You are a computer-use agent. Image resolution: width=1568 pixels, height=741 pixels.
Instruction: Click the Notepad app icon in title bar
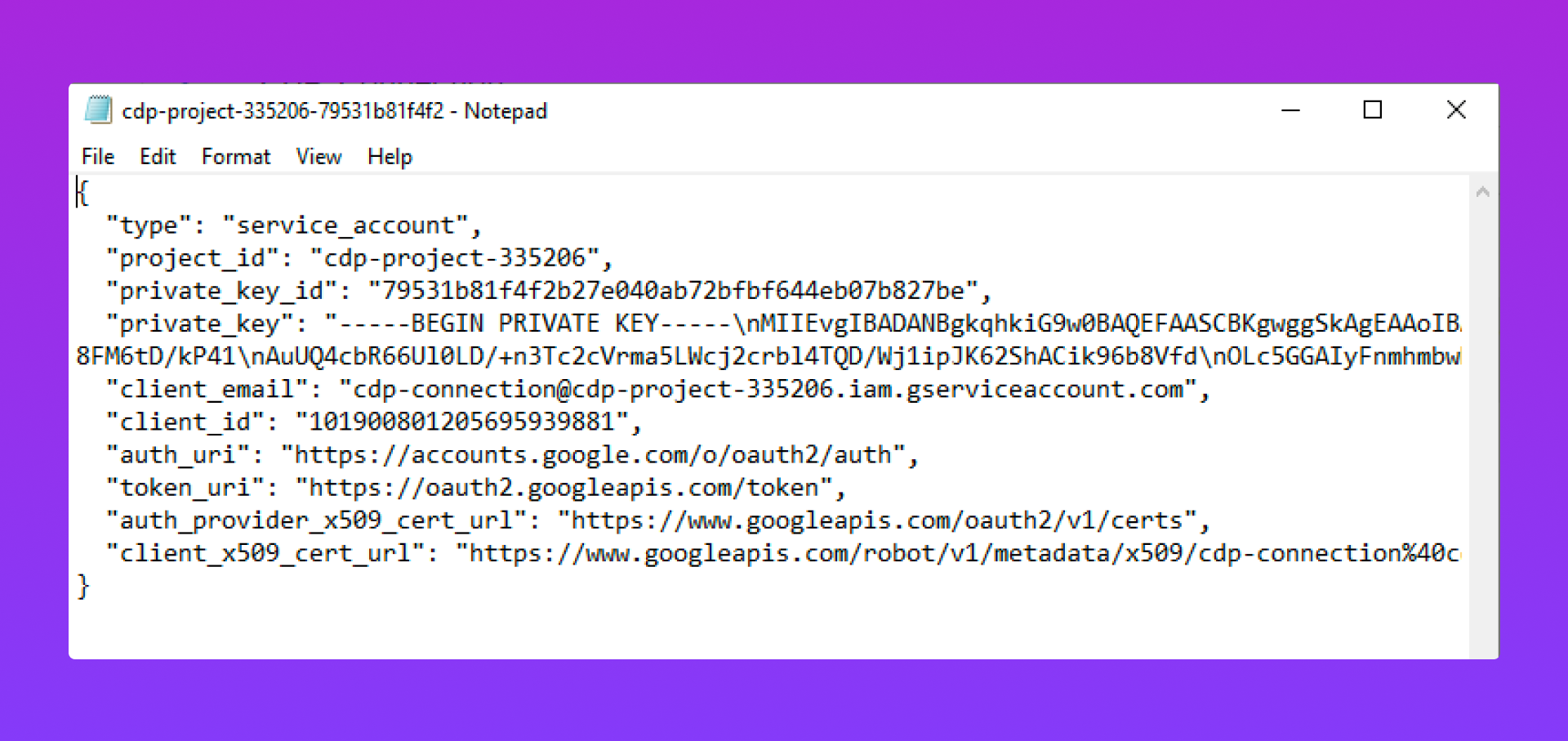(x=99, y=110)
